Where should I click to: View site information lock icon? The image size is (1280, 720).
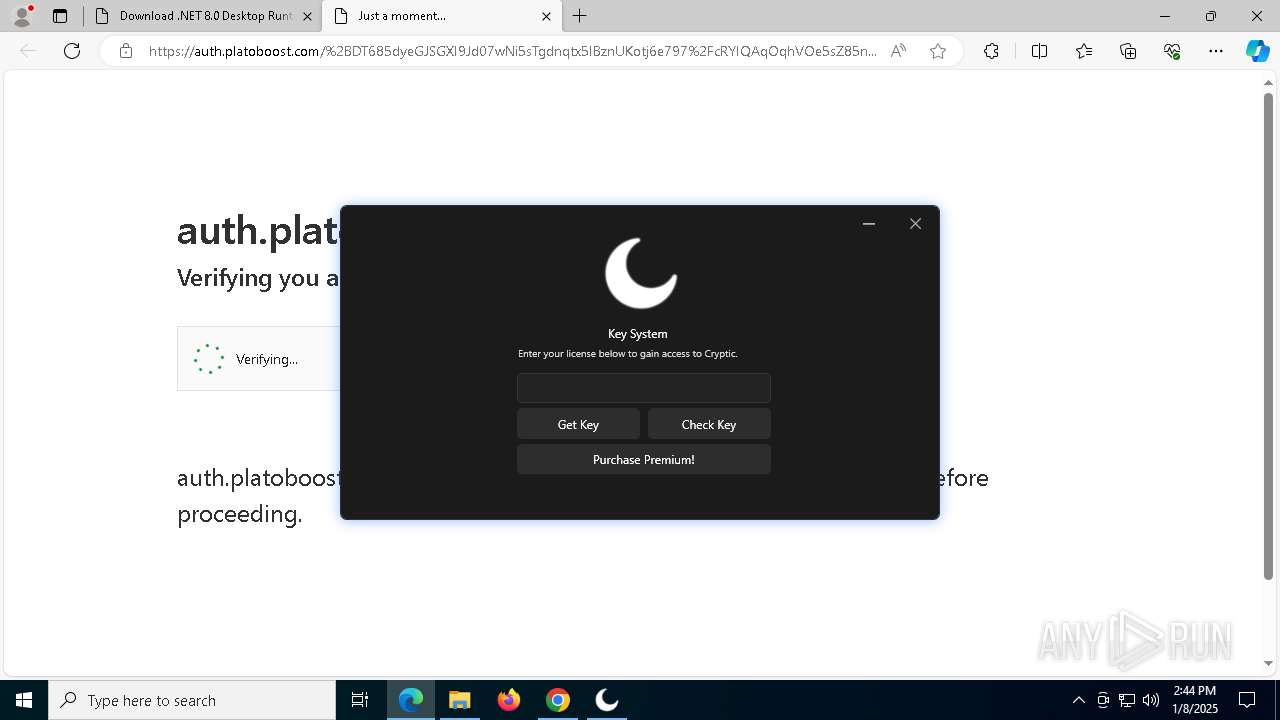tap(126, 51)
